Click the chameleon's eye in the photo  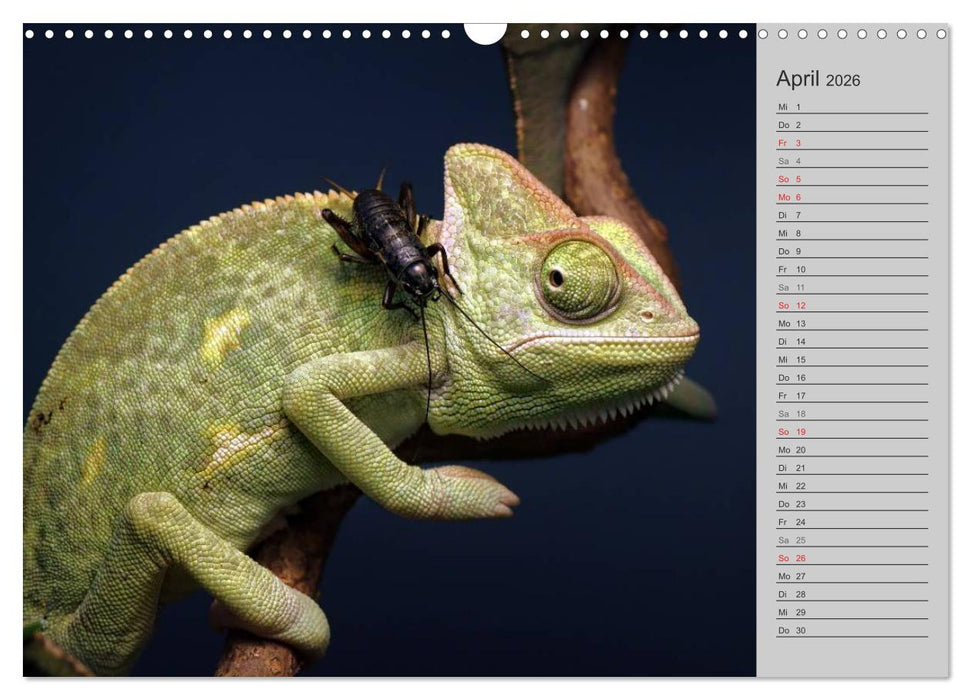pos(577,277)
